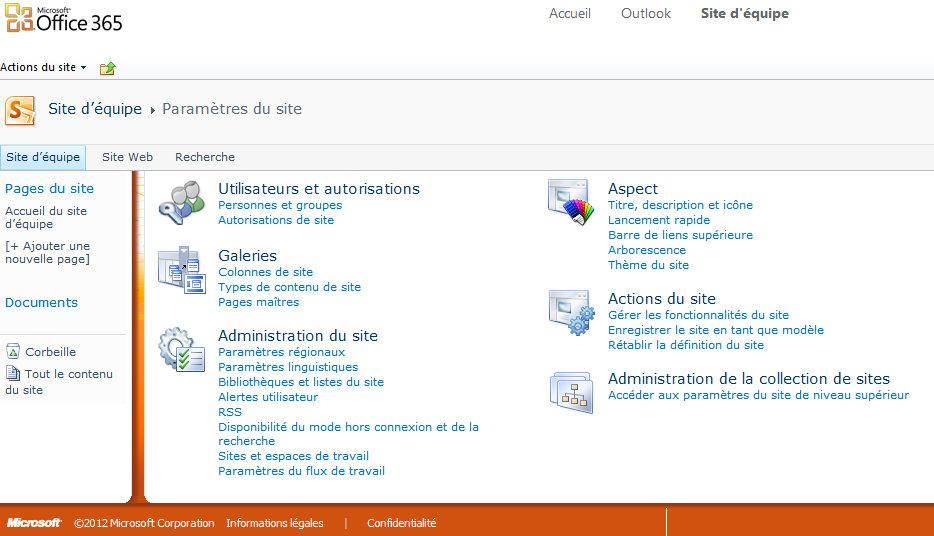
Task: Open Paramètres régionaux
Action: pyautogui.click(x=282, y=352)
